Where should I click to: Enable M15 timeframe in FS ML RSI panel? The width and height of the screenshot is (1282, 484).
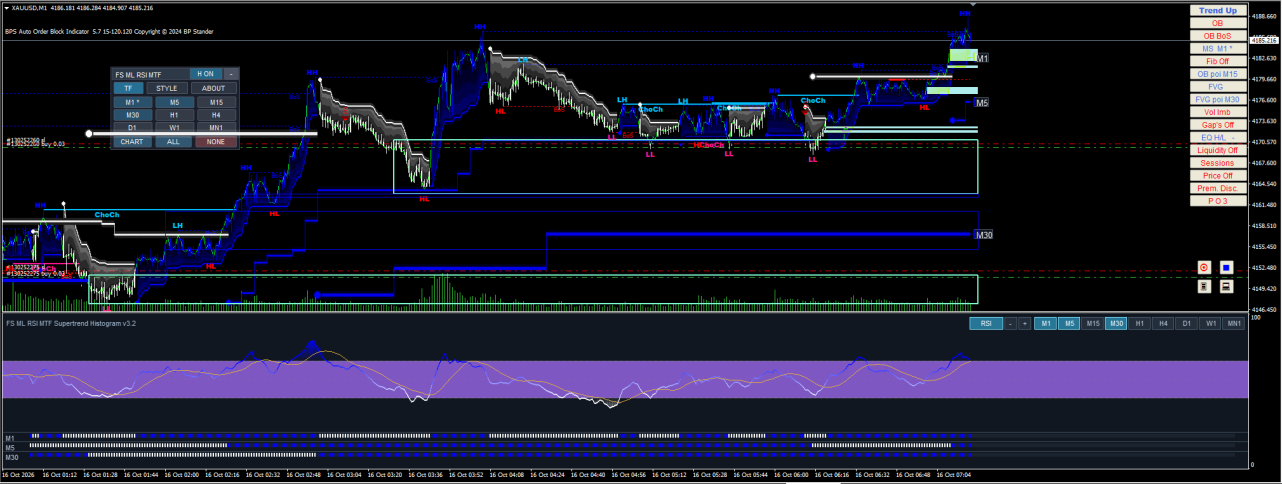(x=217, y=102)
